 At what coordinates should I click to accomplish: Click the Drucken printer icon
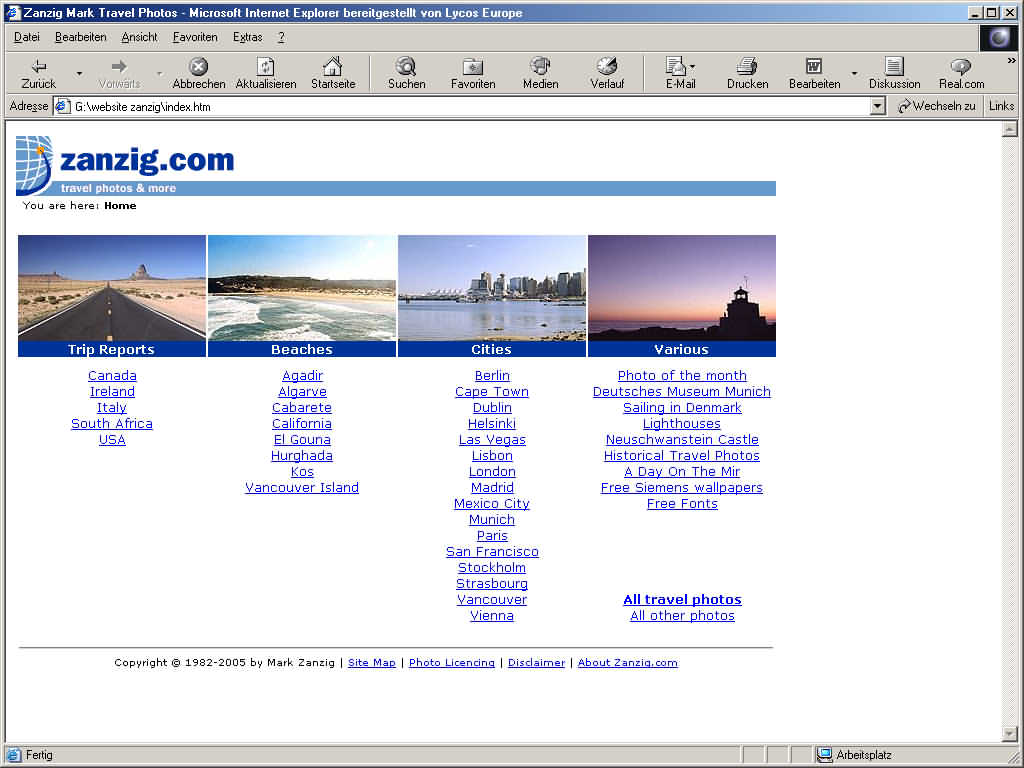[x=747, y=67]
